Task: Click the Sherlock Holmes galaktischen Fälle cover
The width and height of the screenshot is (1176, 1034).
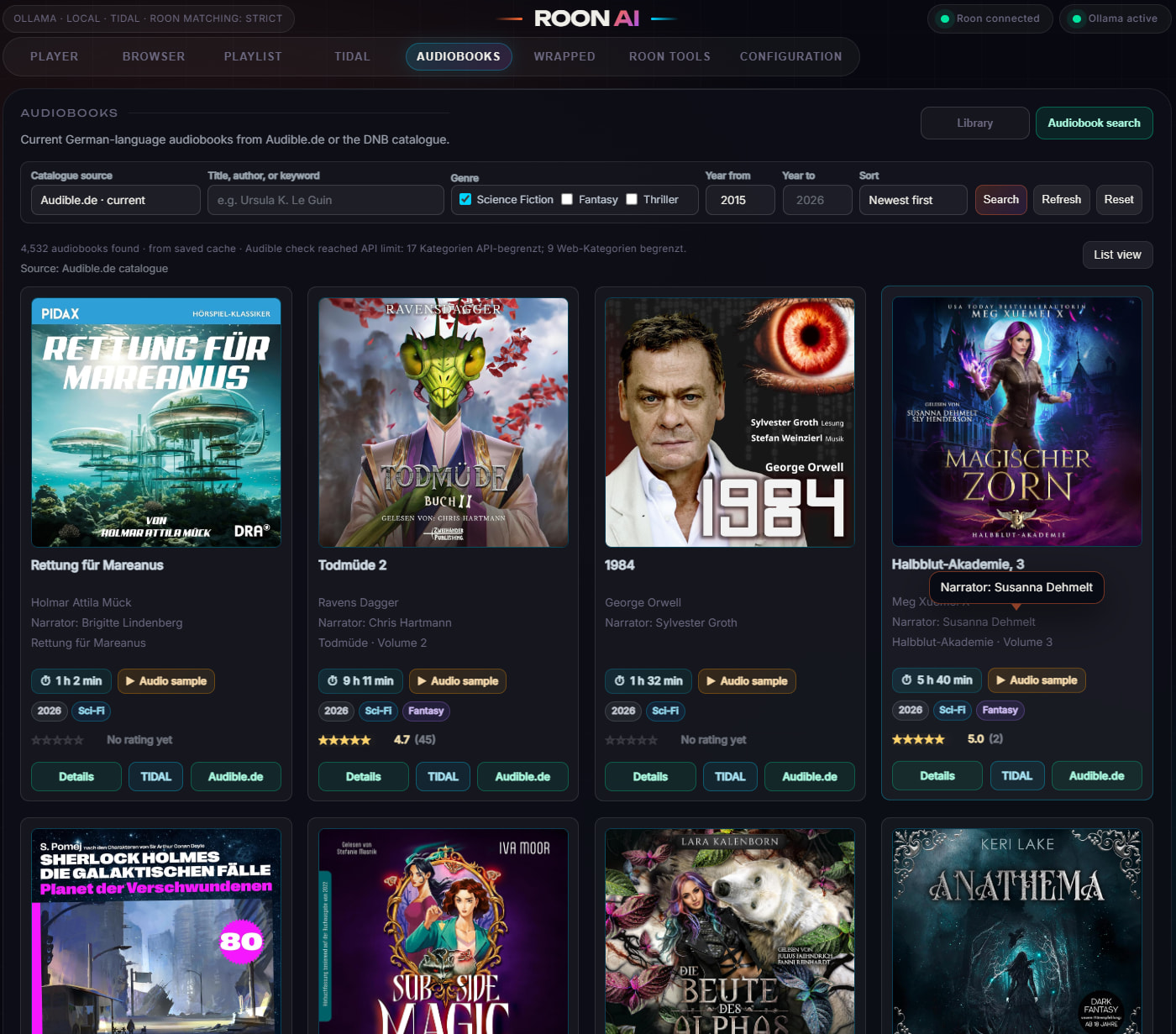Action: coord(156,932)
